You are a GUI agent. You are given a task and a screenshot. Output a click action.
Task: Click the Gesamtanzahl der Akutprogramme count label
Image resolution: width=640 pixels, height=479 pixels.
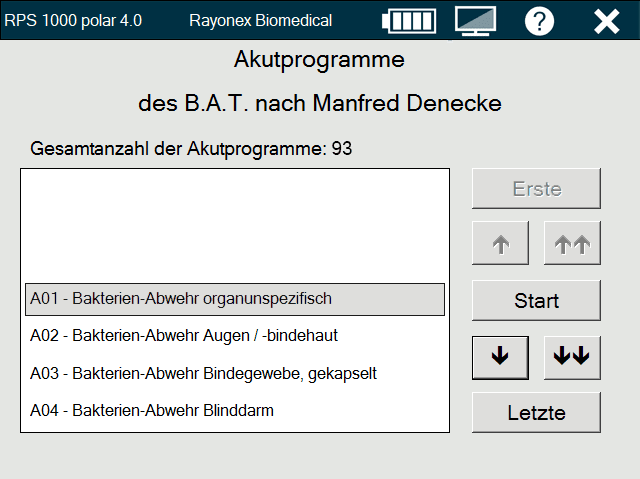(191, 149)
